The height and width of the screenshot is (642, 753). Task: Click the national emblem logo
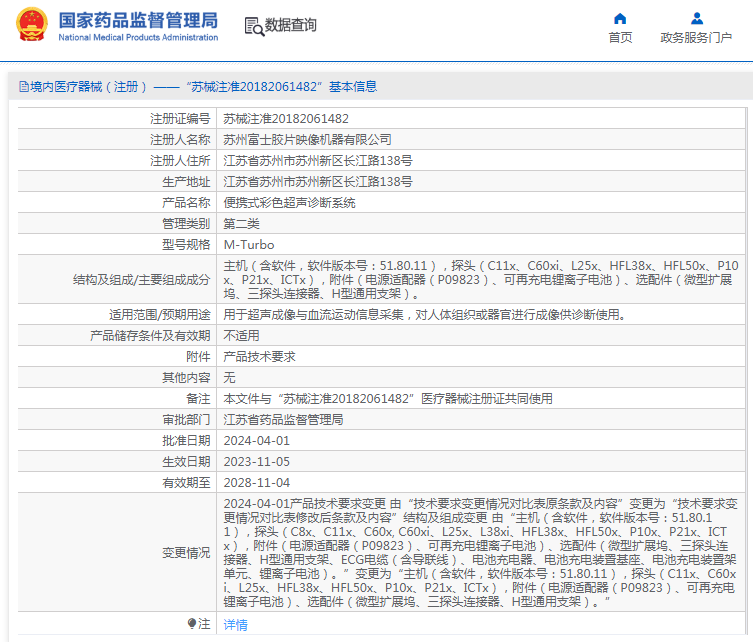click(27, 25)
